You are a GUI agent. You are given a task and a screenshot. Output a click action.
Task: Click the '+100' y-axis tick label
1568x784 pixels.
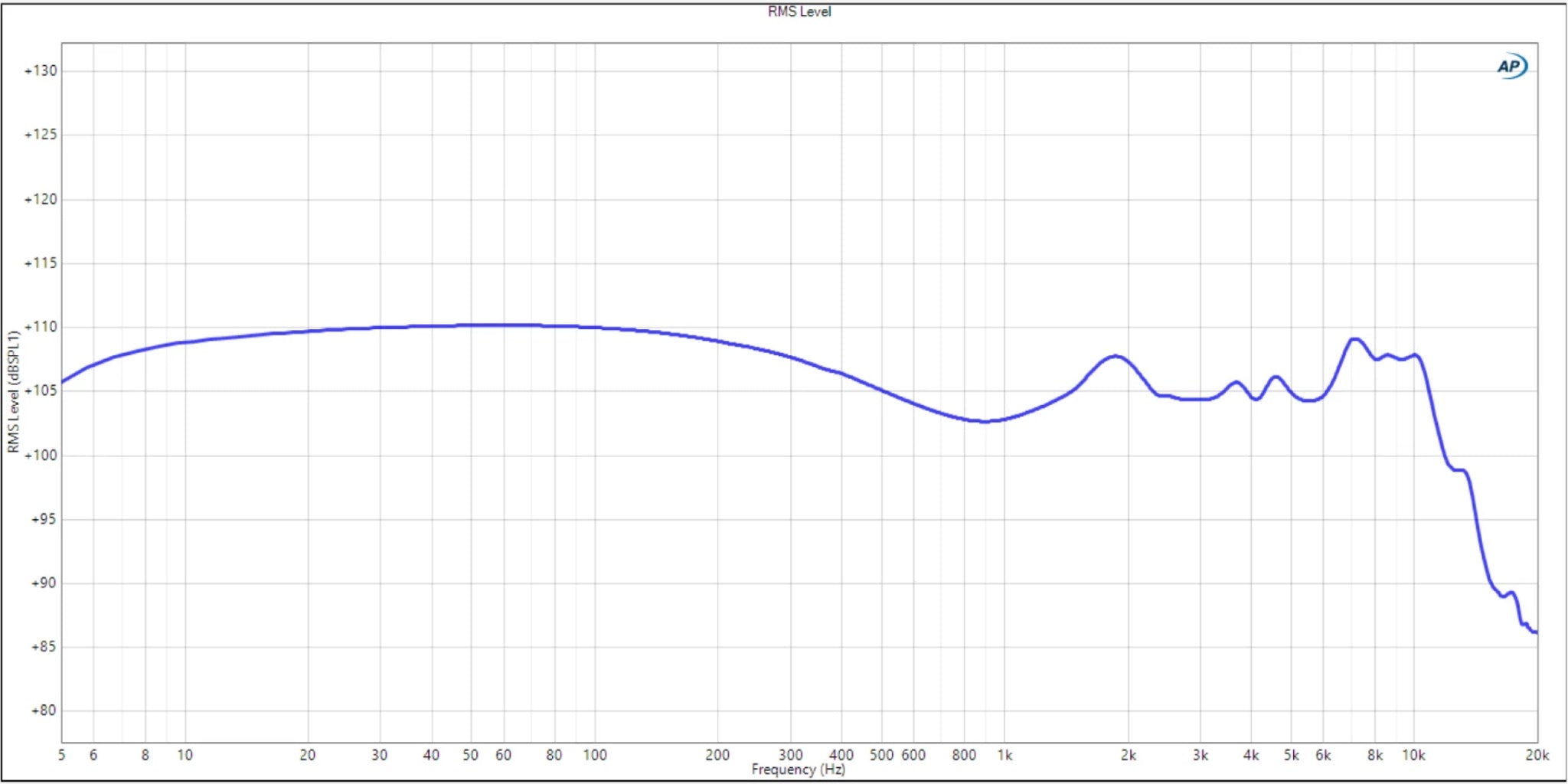[41, 455]
